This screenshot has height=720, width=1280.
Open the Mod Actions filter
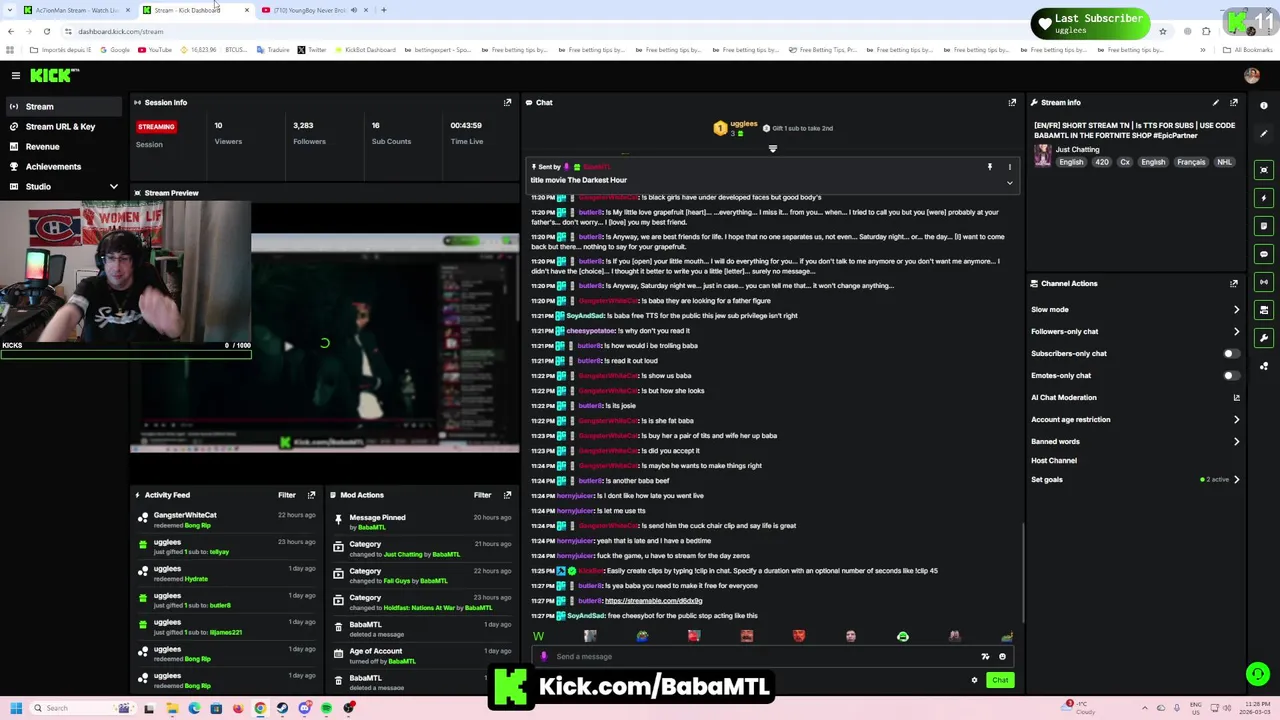pos(482,495)
